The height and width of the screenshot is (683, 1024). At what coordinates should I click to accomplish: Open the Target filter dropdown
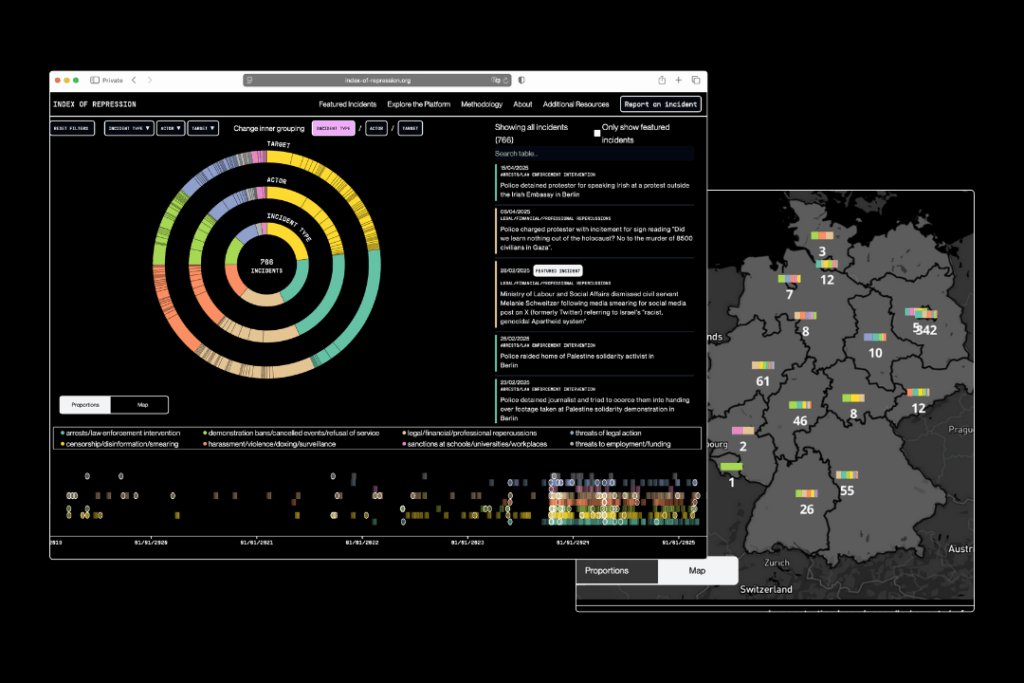coord(203,128)
